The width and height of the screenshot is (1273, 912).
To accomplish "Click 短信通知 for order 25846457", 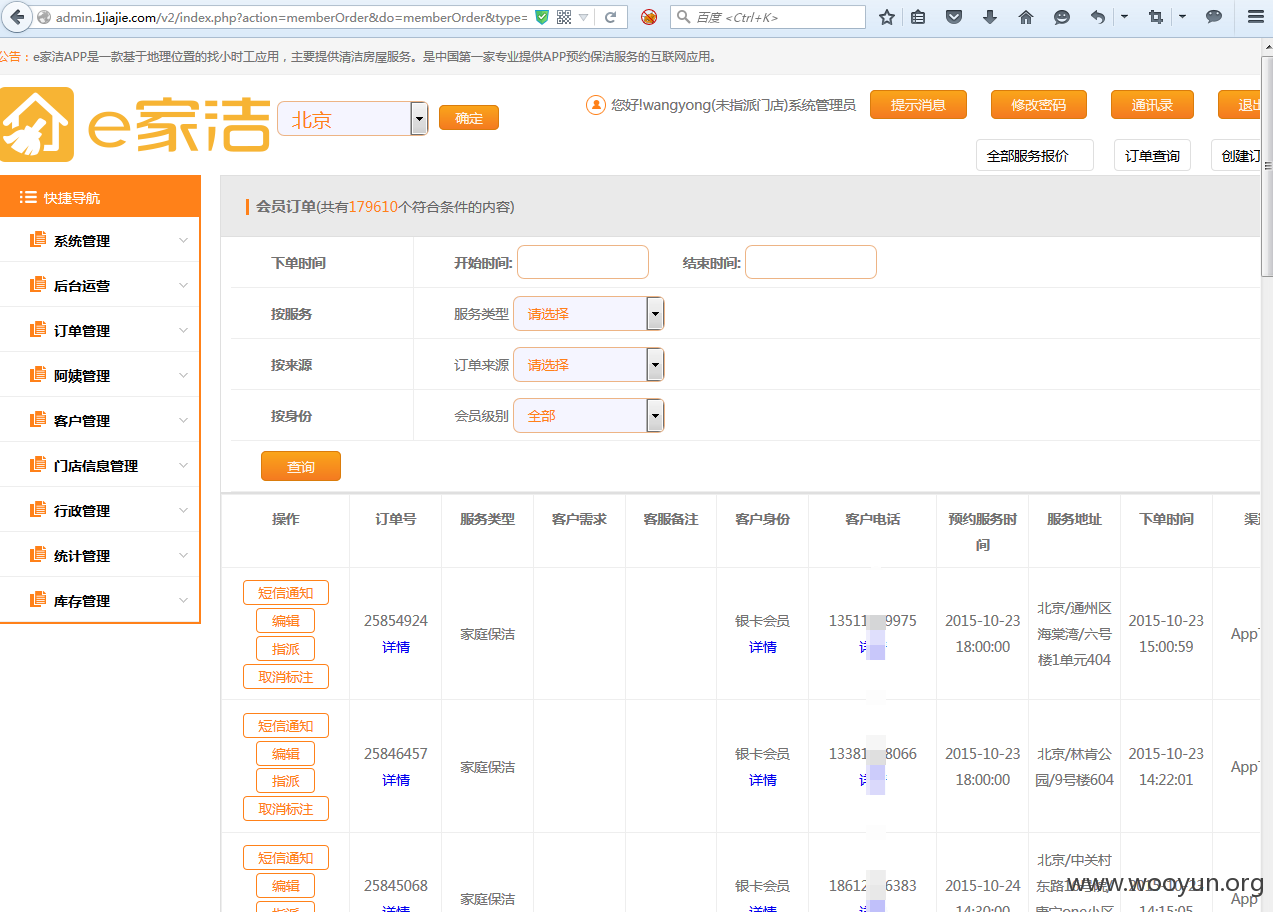I will tap(286, 726).
